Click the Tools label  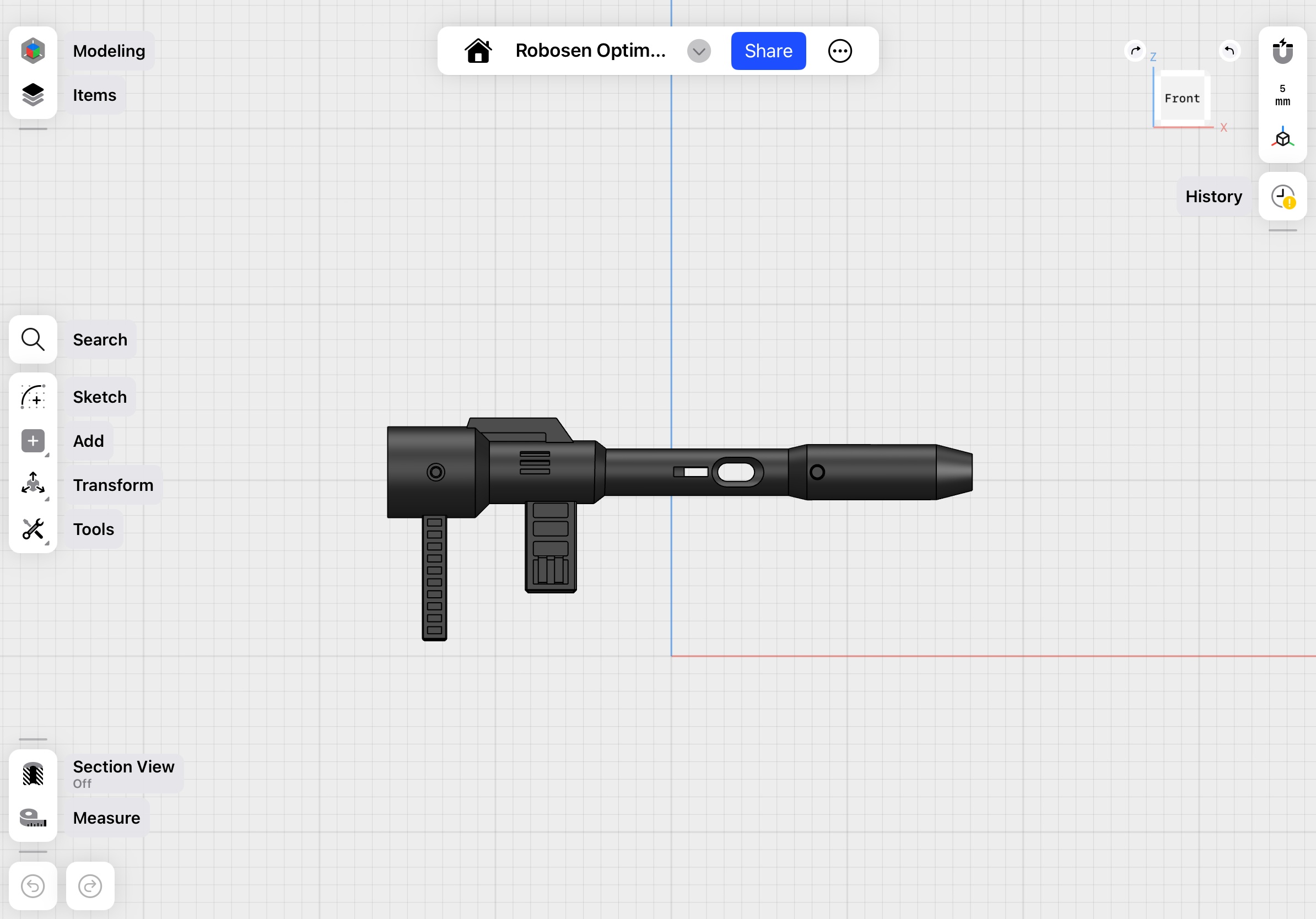click(94, 529)
